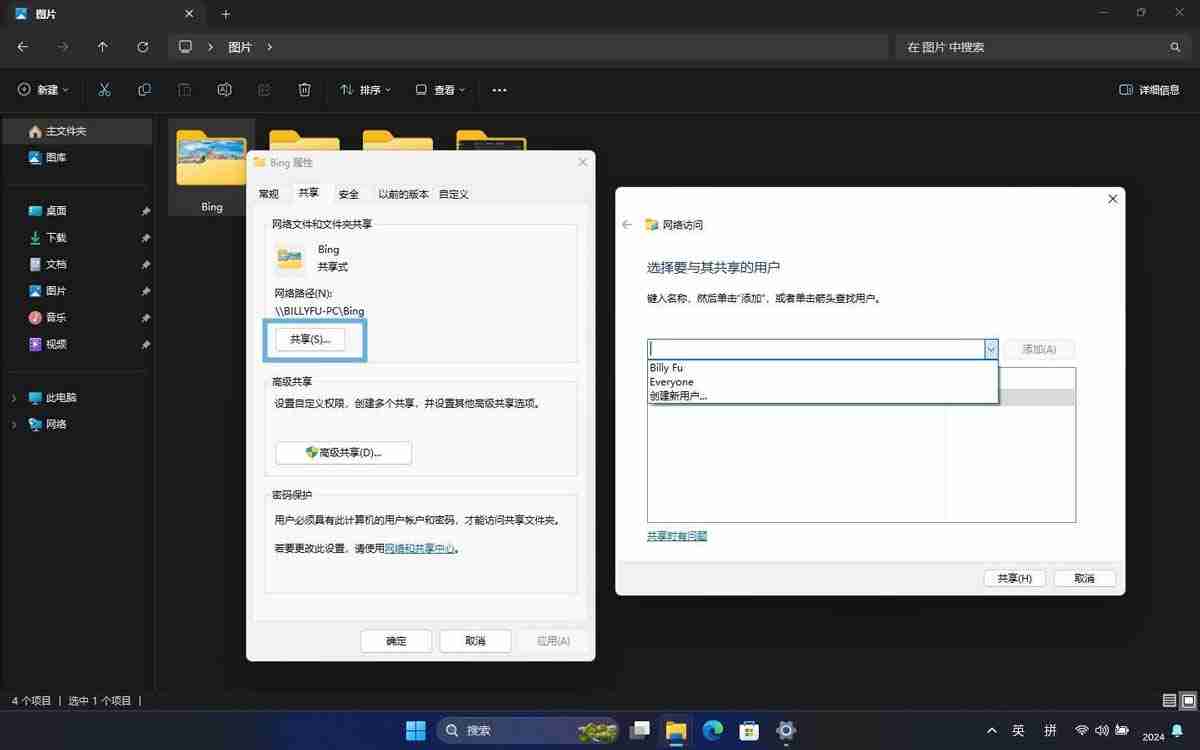Open the 查看 view options dropdown

click(440, 90)
